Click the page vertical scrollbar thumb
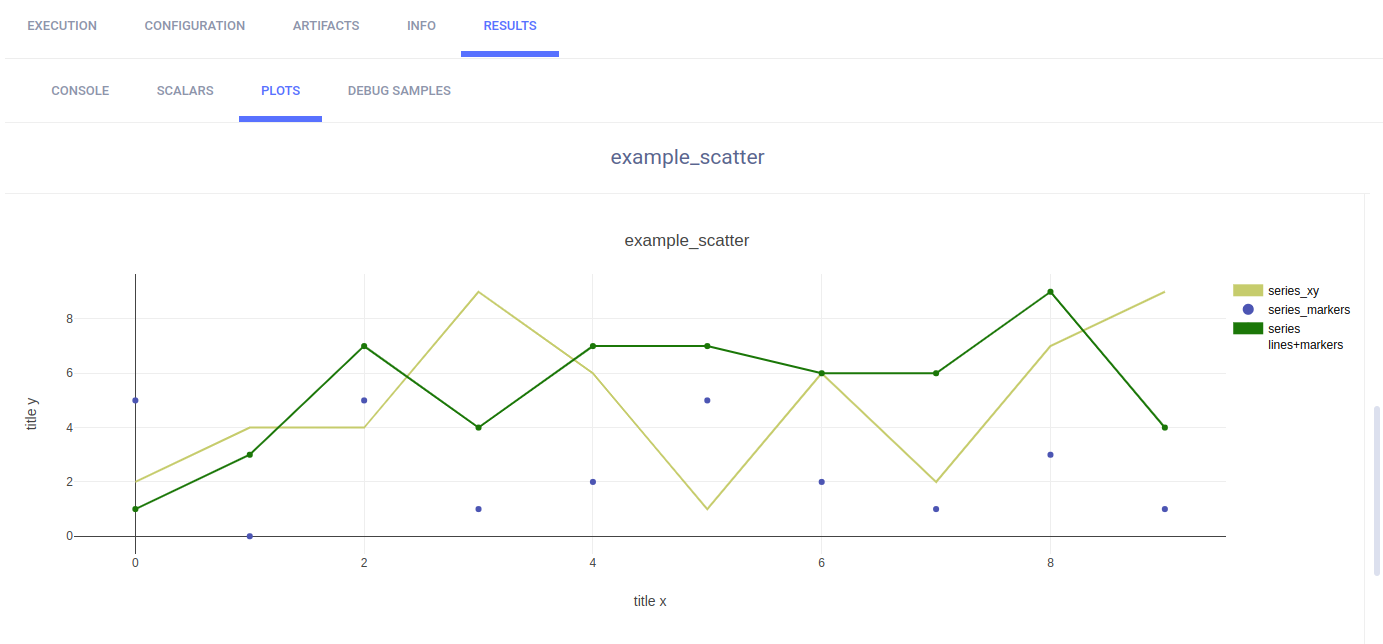1383x644 pixels. point(1378,490)
